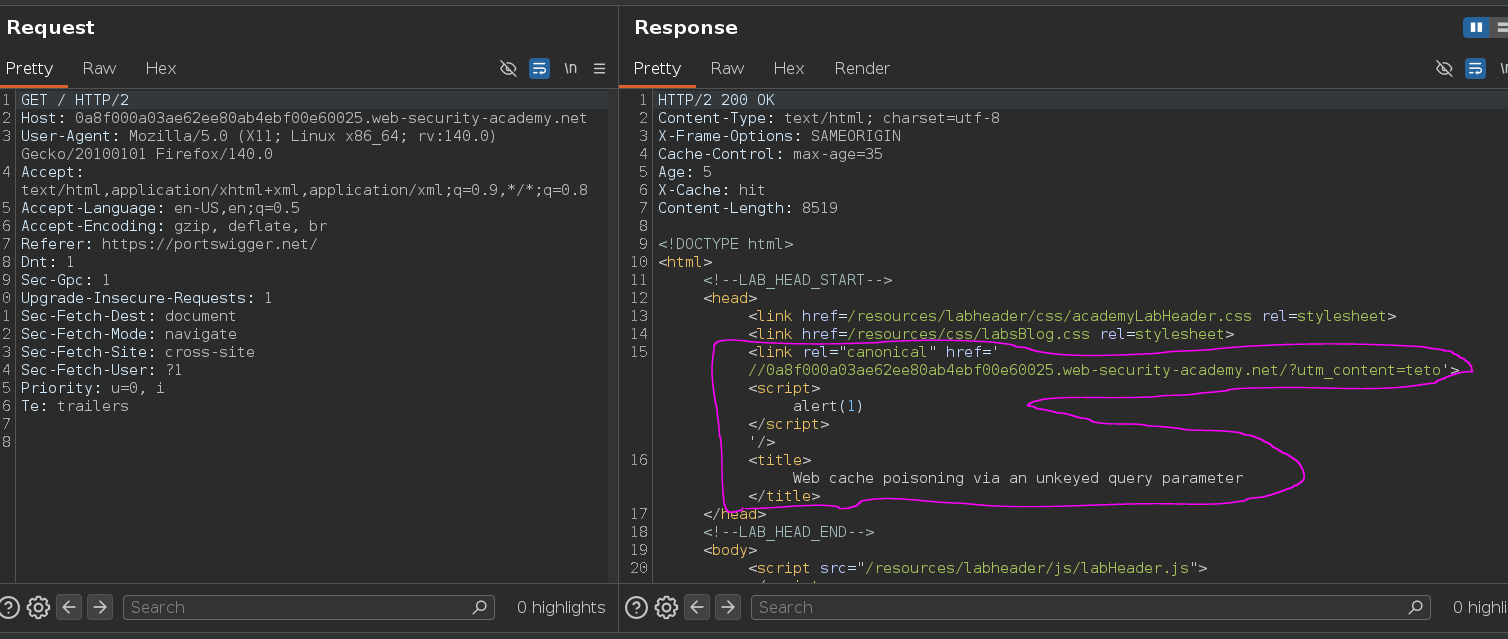Click the academyLabHeader.css link line
Image resolution: width=1508 pixels, height=639 pixels.
pos(1072,316)
